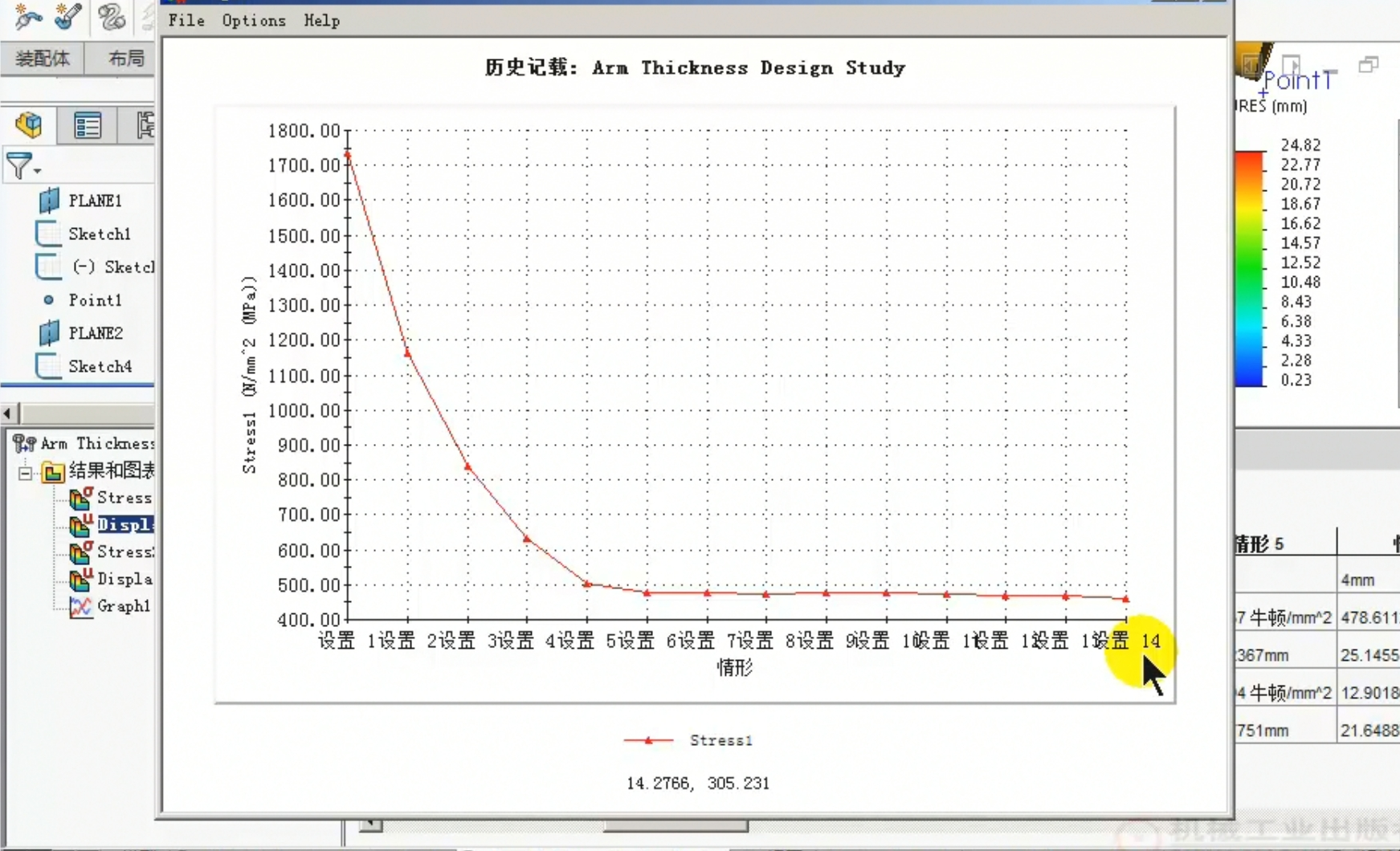Click the filter funnel icon
1400x851 pixels.
point(19,165)
